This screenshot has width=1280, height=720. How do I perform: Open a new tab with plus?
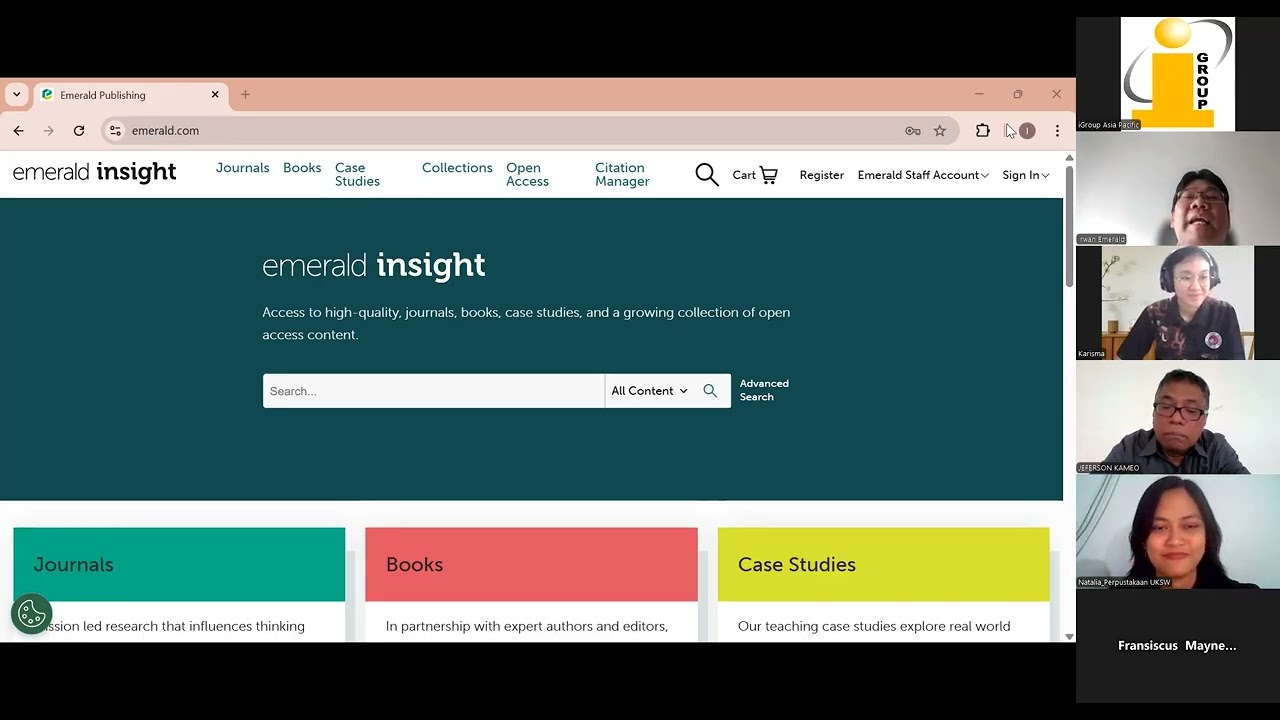[245, 95]
